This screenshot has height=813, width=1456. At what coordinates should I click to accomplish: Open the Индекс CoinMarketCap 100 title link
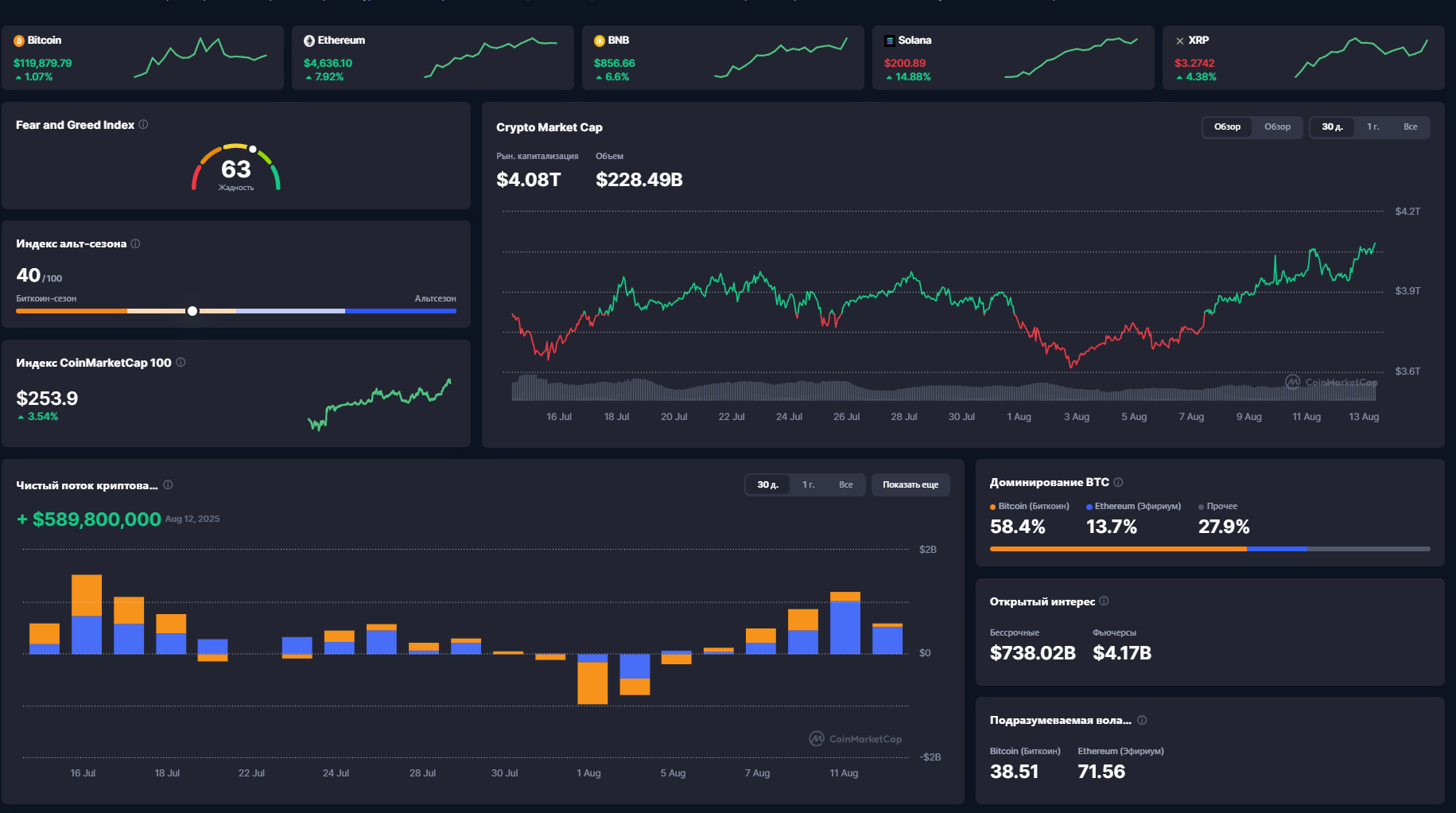pyautogui.click(x=94, y=363)
